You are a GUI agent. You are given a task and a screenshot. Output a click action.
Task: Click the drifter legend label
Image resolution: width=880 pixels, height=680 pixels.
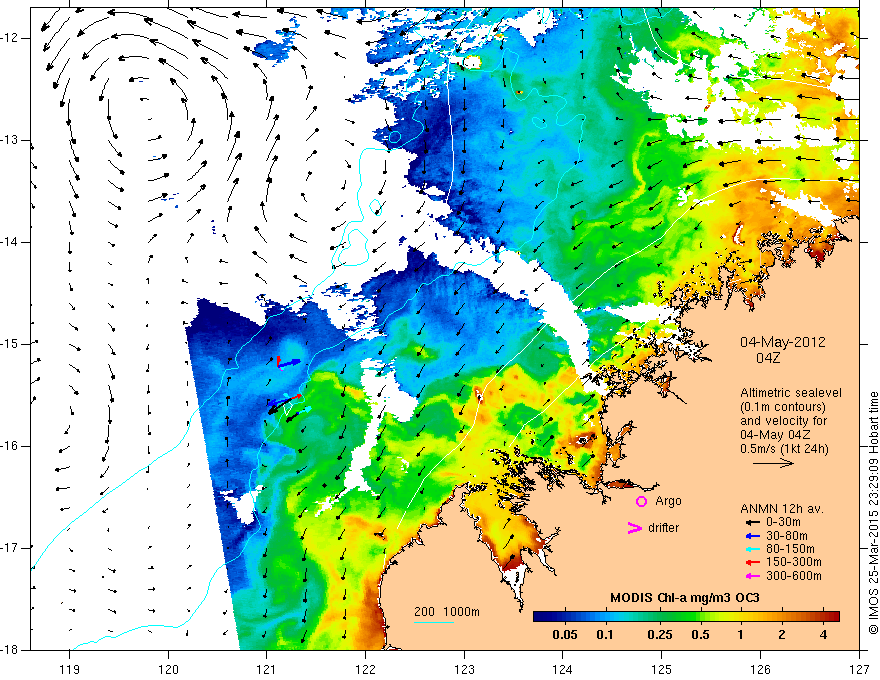pos(663,527)
